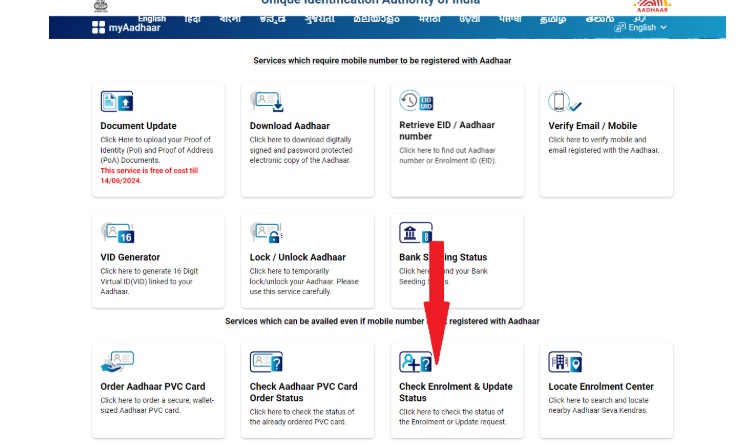Open the VID Generator title link

click(130, 257)
